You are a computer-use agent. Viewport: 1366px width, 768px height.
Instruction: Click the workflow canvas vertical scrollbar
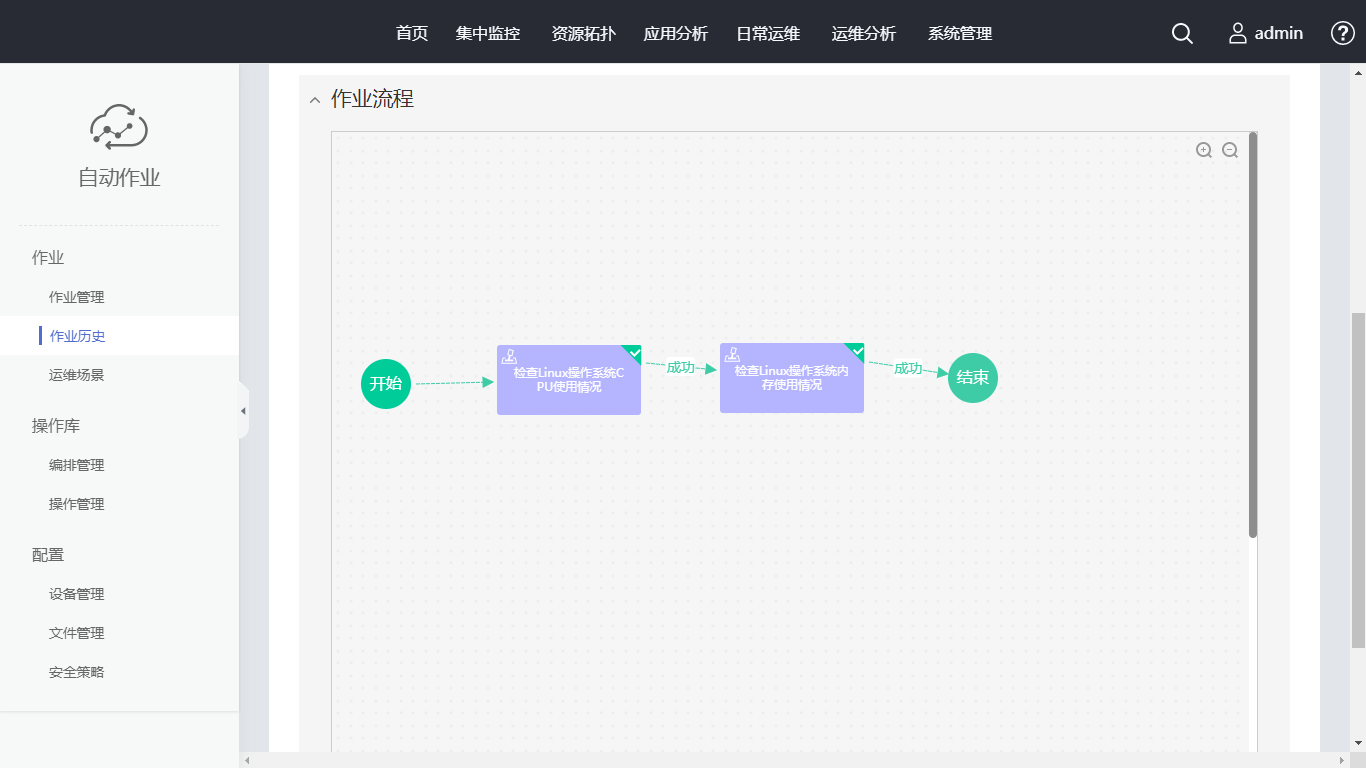pos(1253,335)
